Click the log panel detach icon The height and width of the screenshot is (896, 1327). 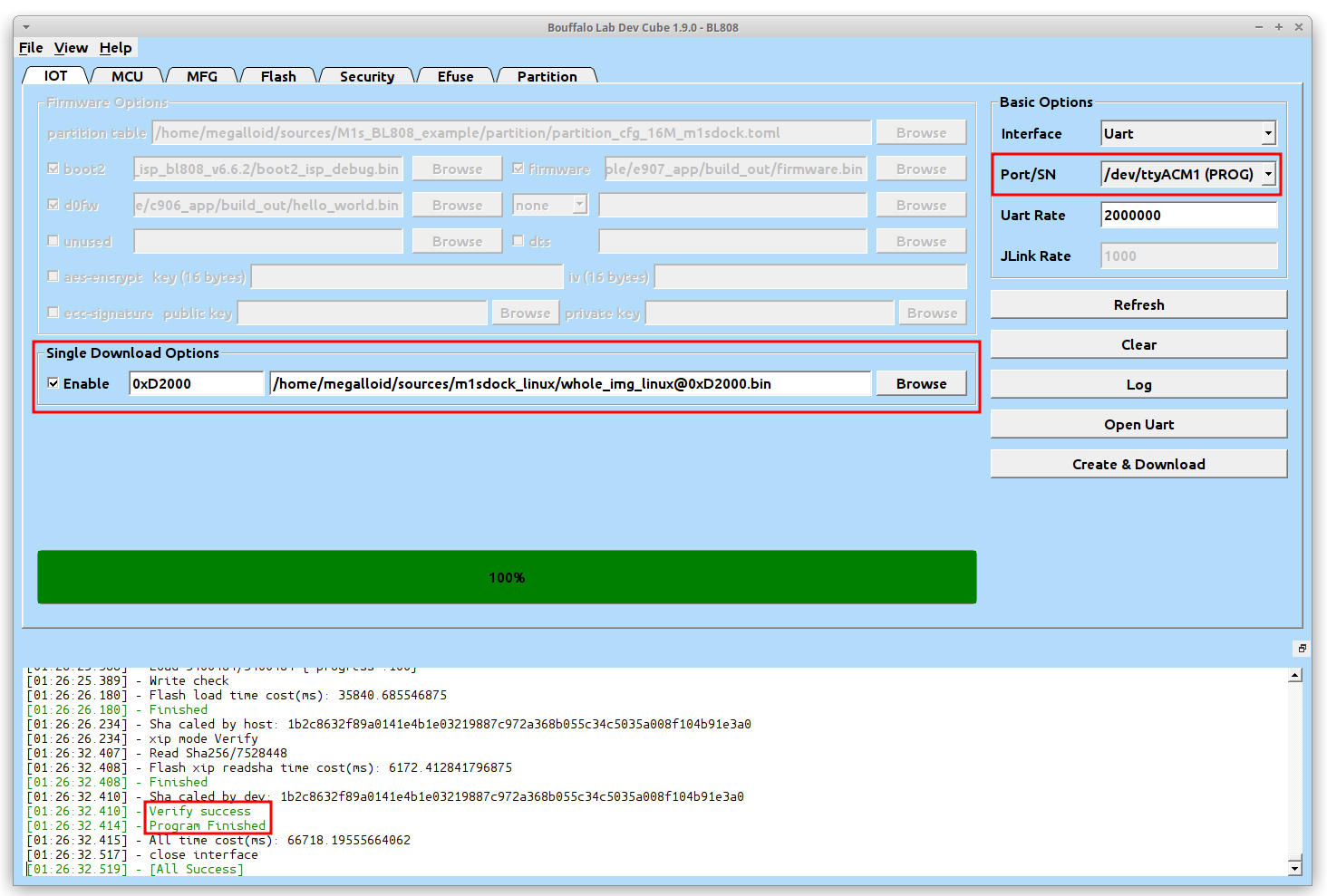click(1302, 648)
